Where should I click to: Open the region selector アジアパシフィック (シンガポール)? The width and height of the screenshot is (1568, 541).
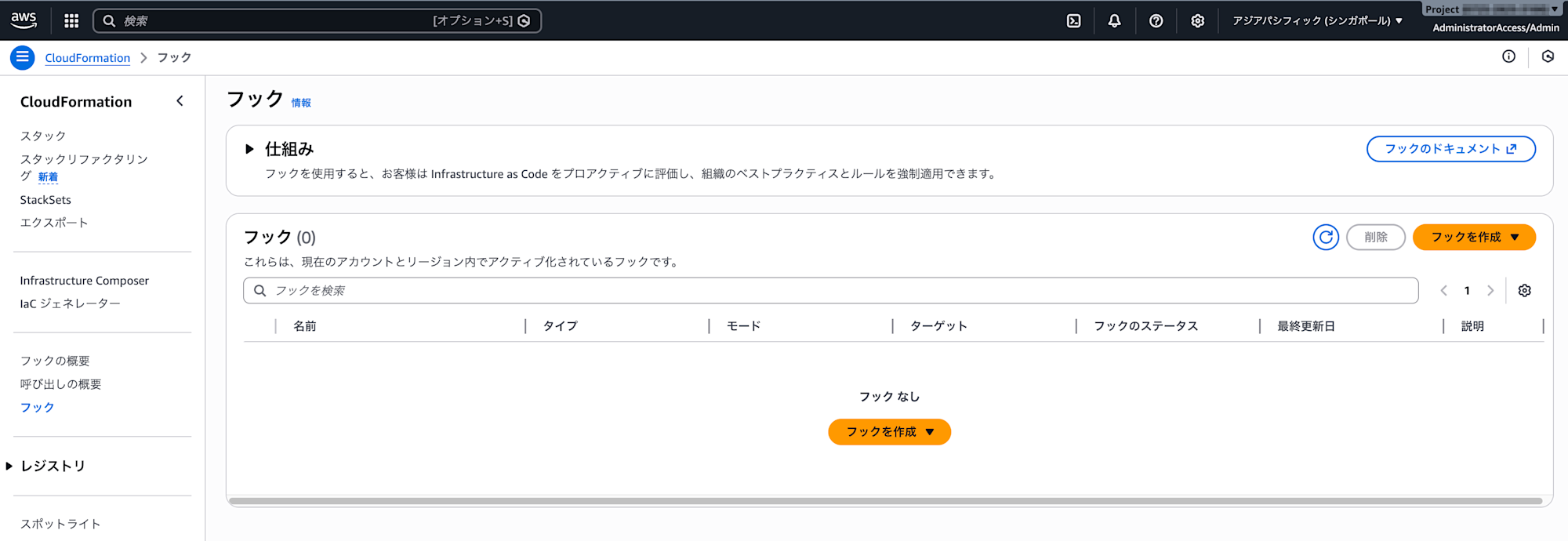tap(1317, 21)
